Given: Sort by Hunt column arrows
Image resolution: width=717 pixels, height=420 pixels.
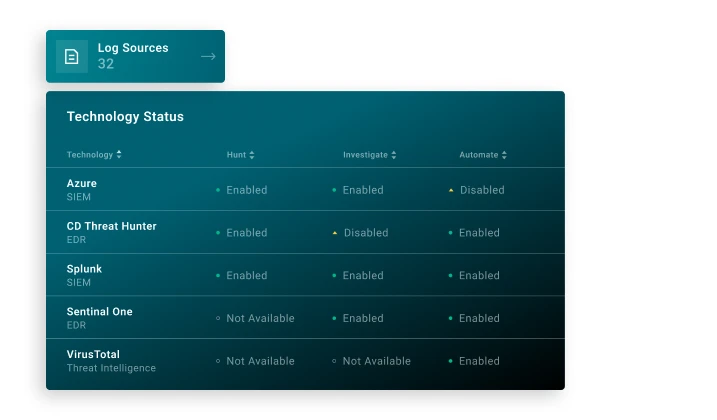Looking at the screenshot, I should (252, 155).
